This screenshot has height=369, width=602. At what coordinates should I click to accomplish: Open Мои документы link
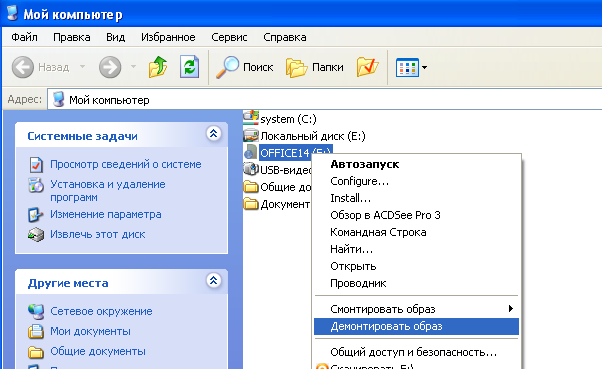coord(90,331)
